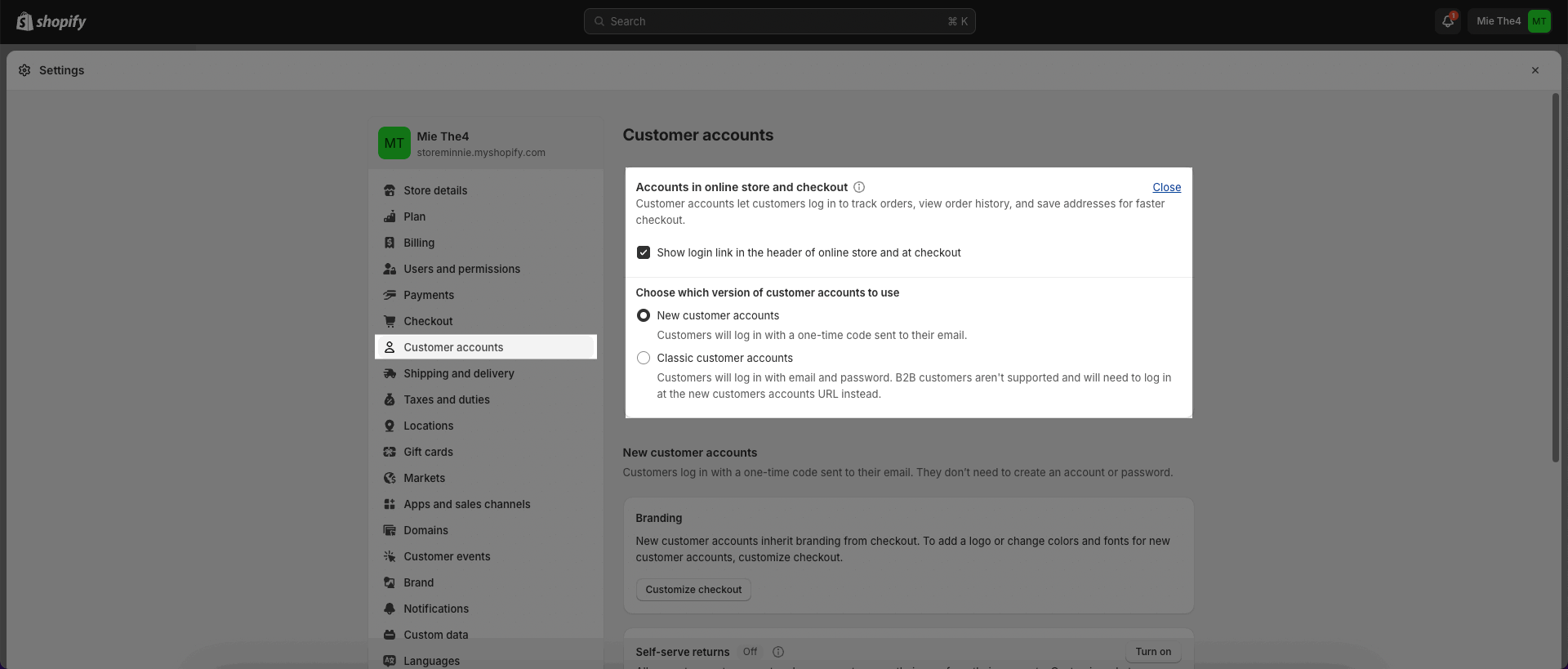Screen dimensions: 1568x669
Task: Click the Brand icon
Action: click(390, 582)
